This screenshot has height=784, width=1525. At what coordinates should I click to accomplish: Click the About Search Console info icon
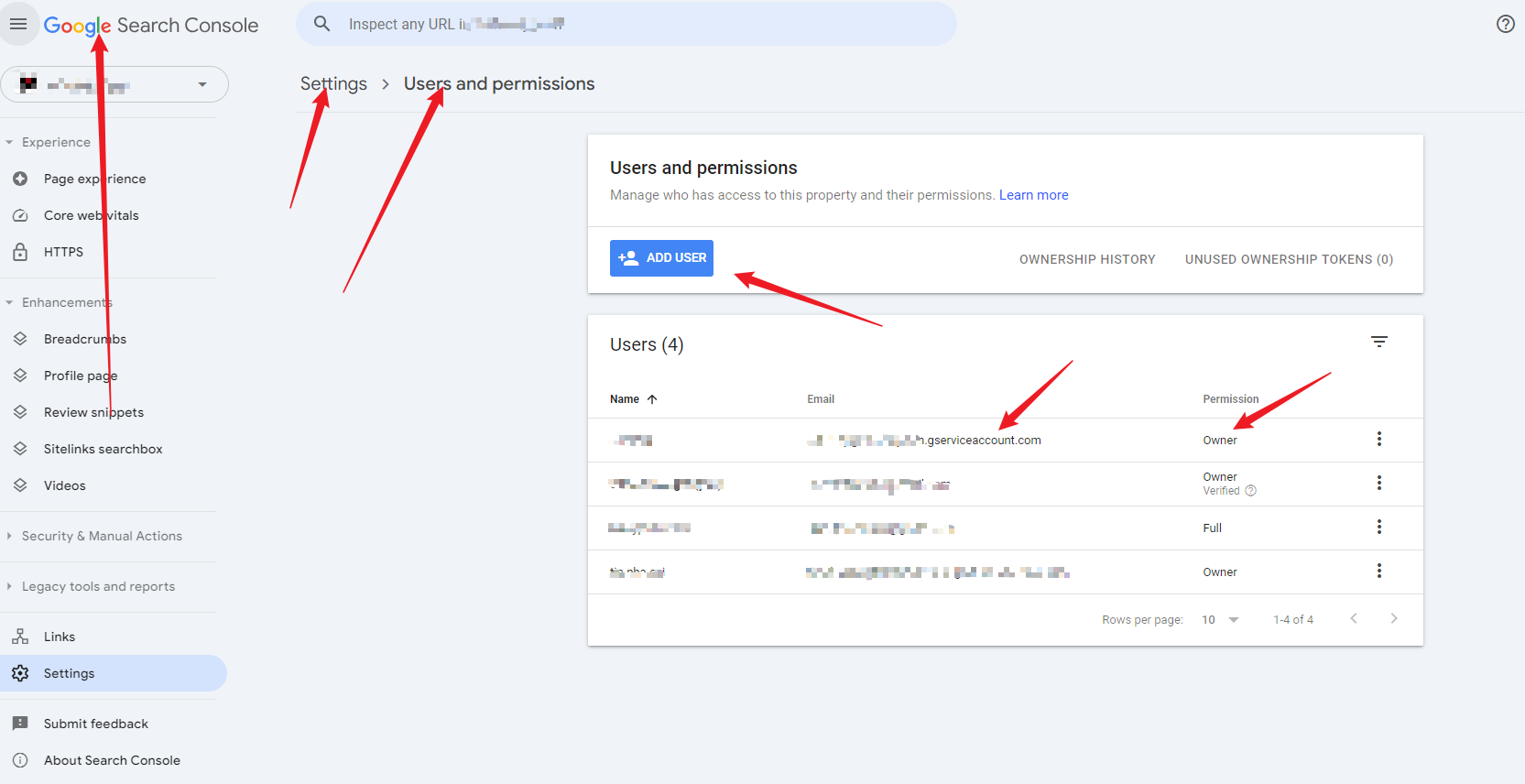(x=20, y=760)
